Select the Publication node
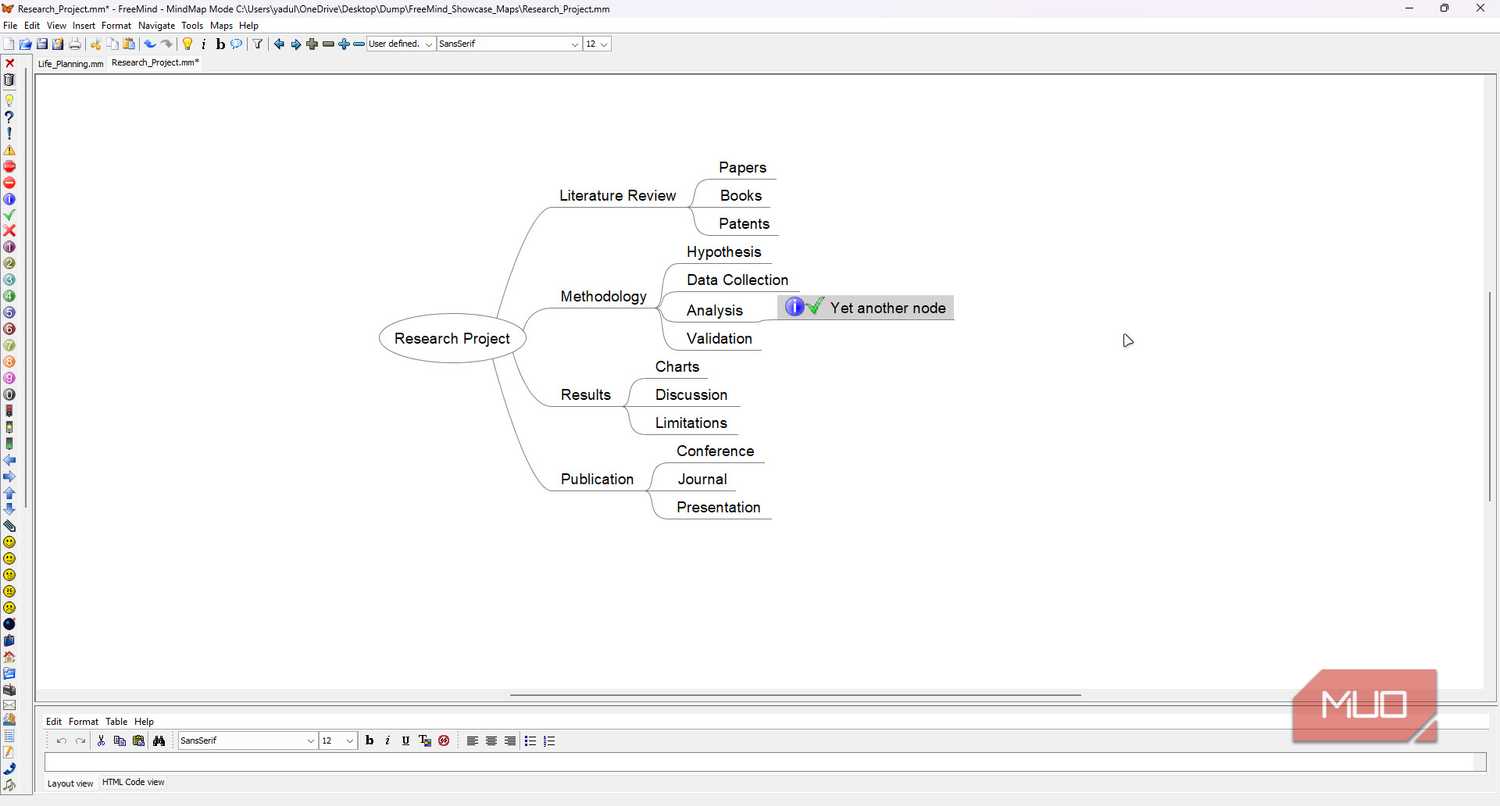This screenshot has height=806, width=1500. (597, 479)
